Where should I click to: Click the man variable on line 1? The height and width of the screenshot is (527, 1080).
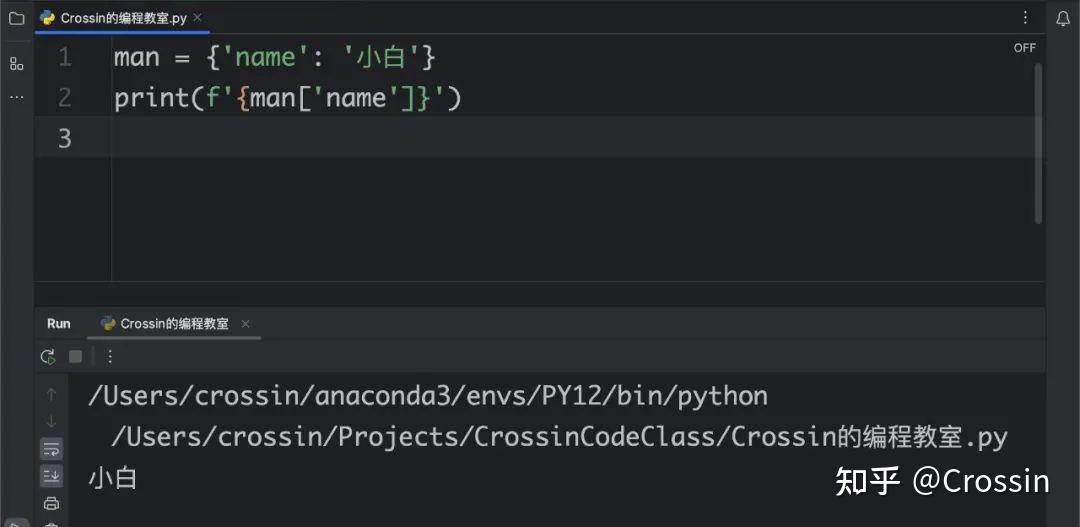137,57
